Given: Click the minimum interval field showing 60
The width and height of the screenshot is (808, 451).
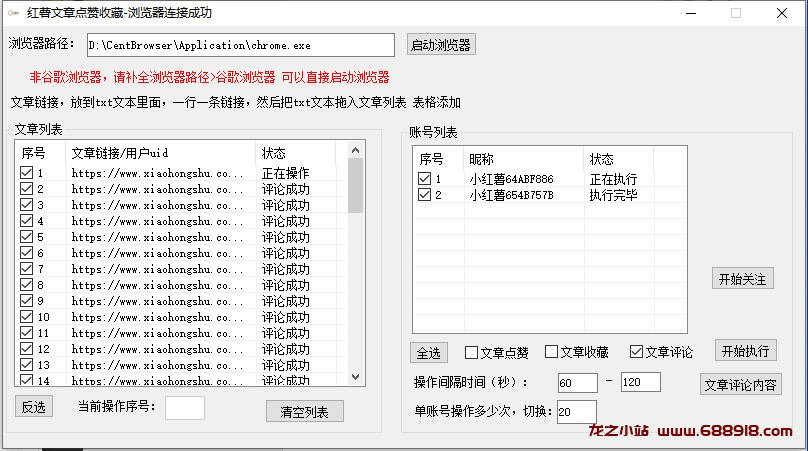Looking at the screenshot, I should (x=577, y=382).
